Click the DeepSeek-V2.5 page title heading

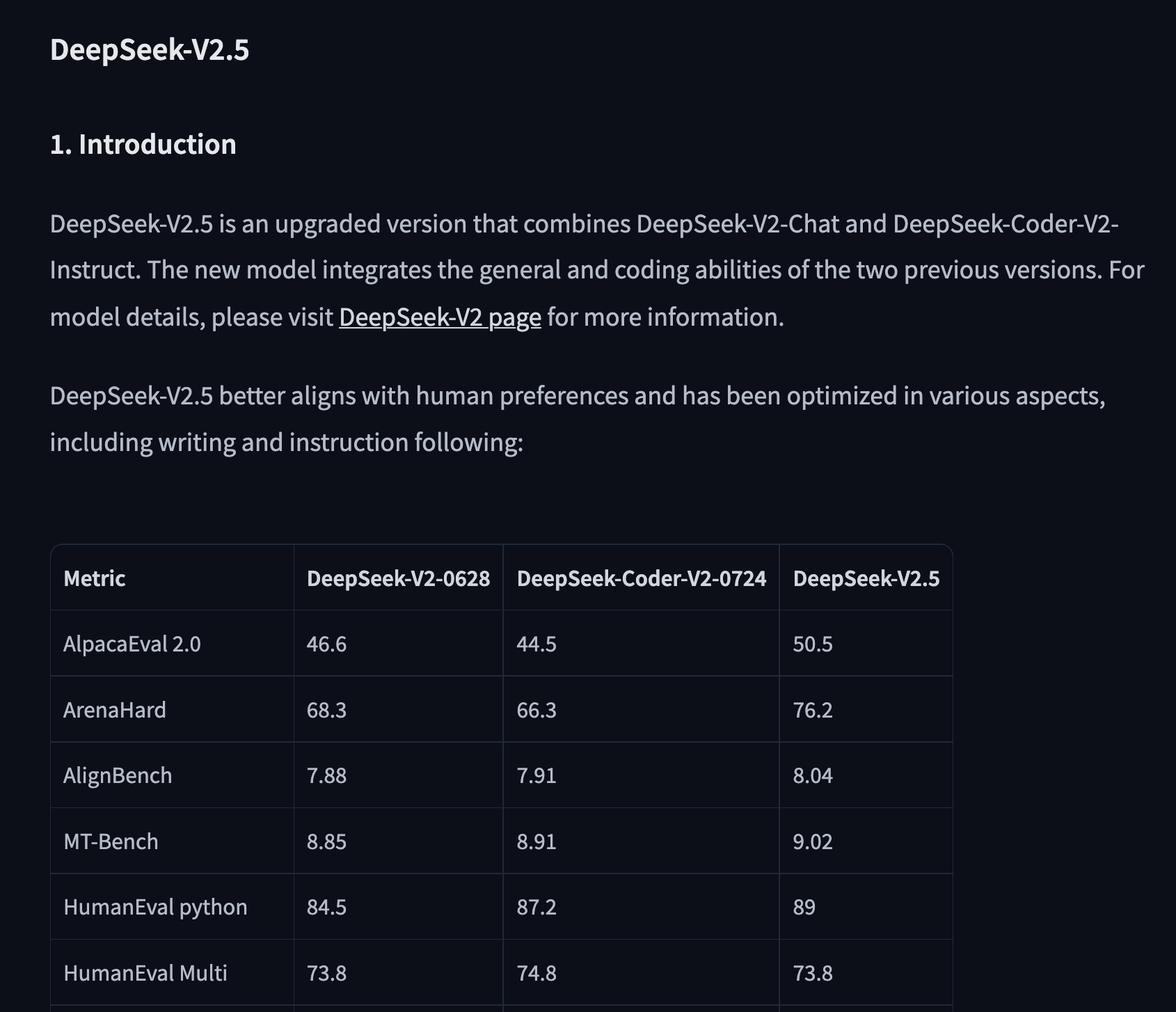coord(150,50)
